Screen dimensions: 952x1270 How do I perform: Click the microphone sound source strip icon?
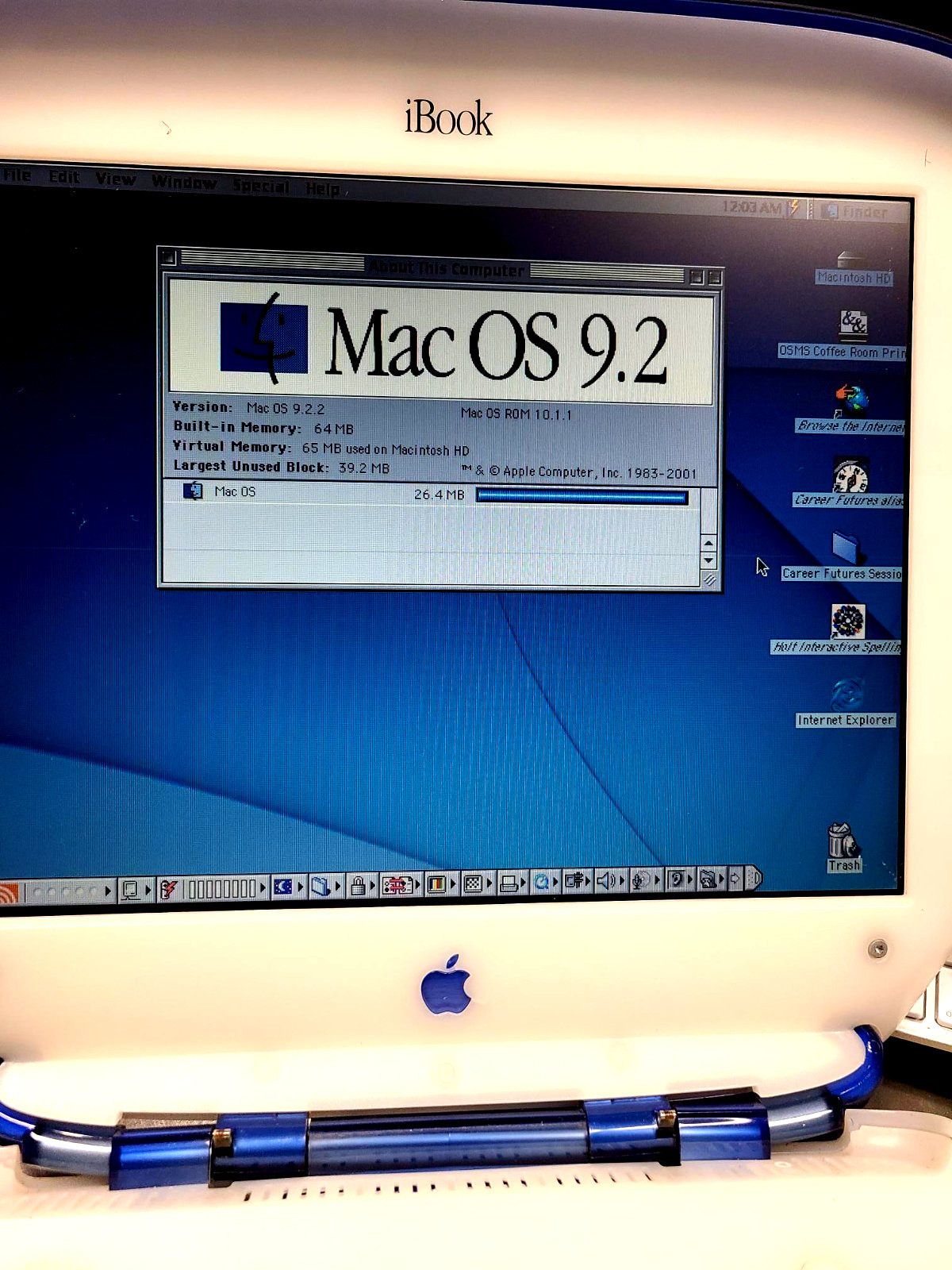(x=641, y=880)
